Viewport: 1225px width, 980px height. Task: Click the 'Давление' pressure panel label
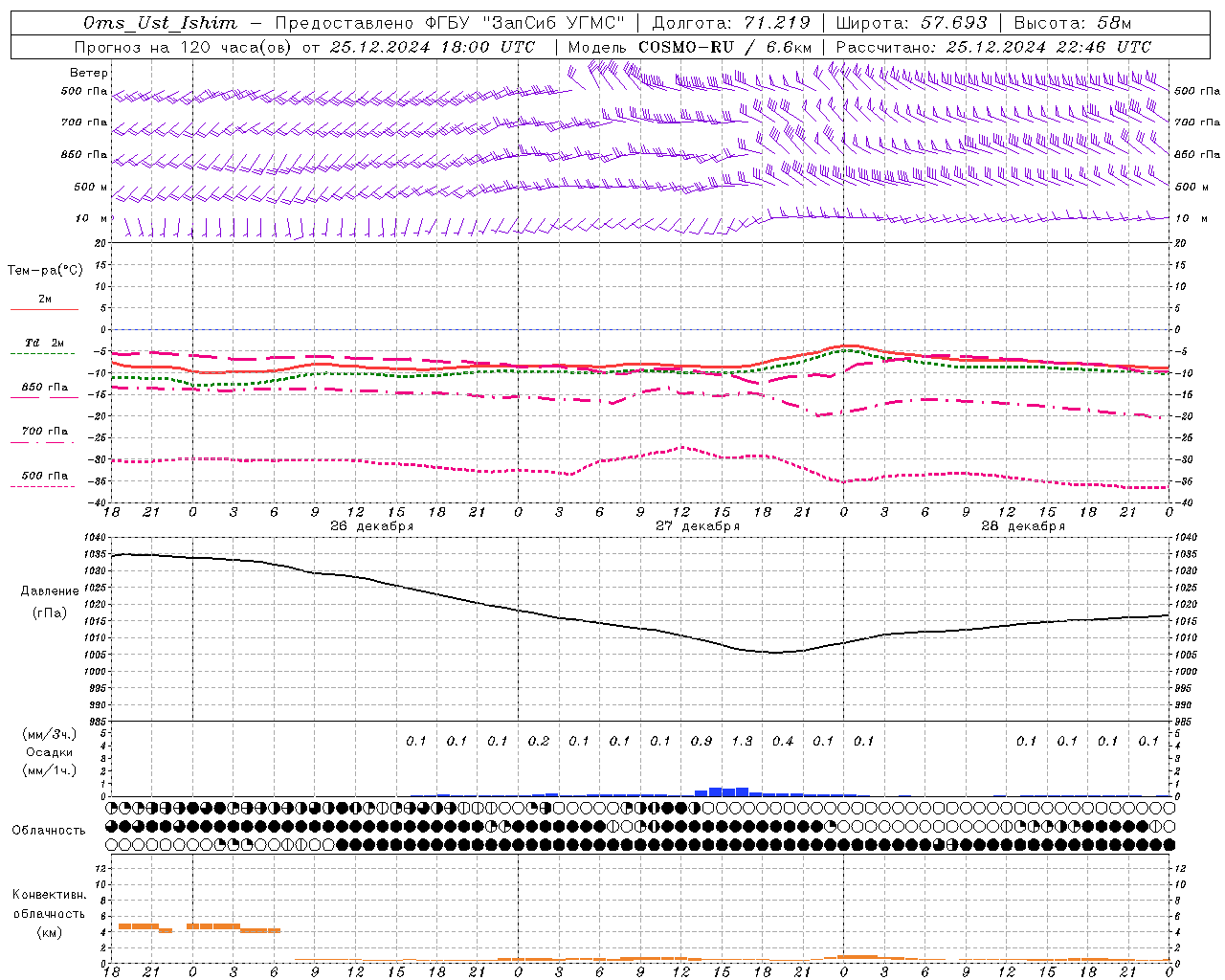[50, 591]
